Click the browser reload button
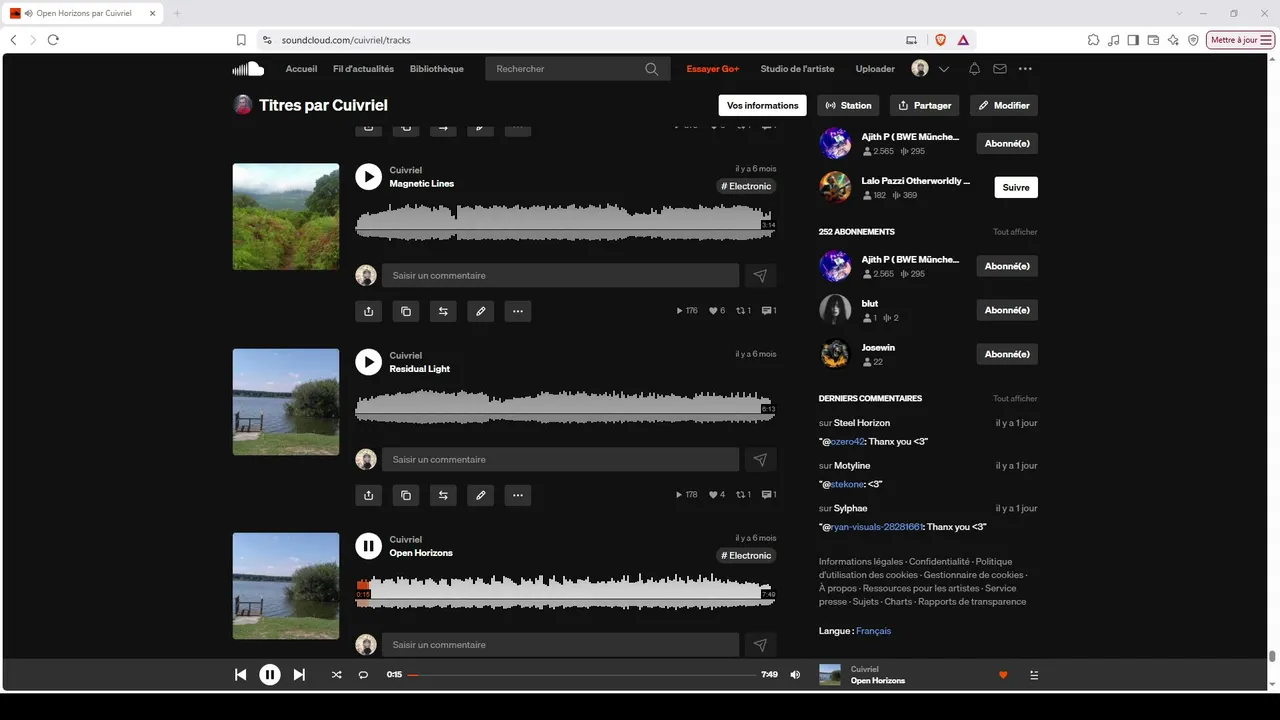Screen dimensions: 1280x720 click(x=53, y=40)
